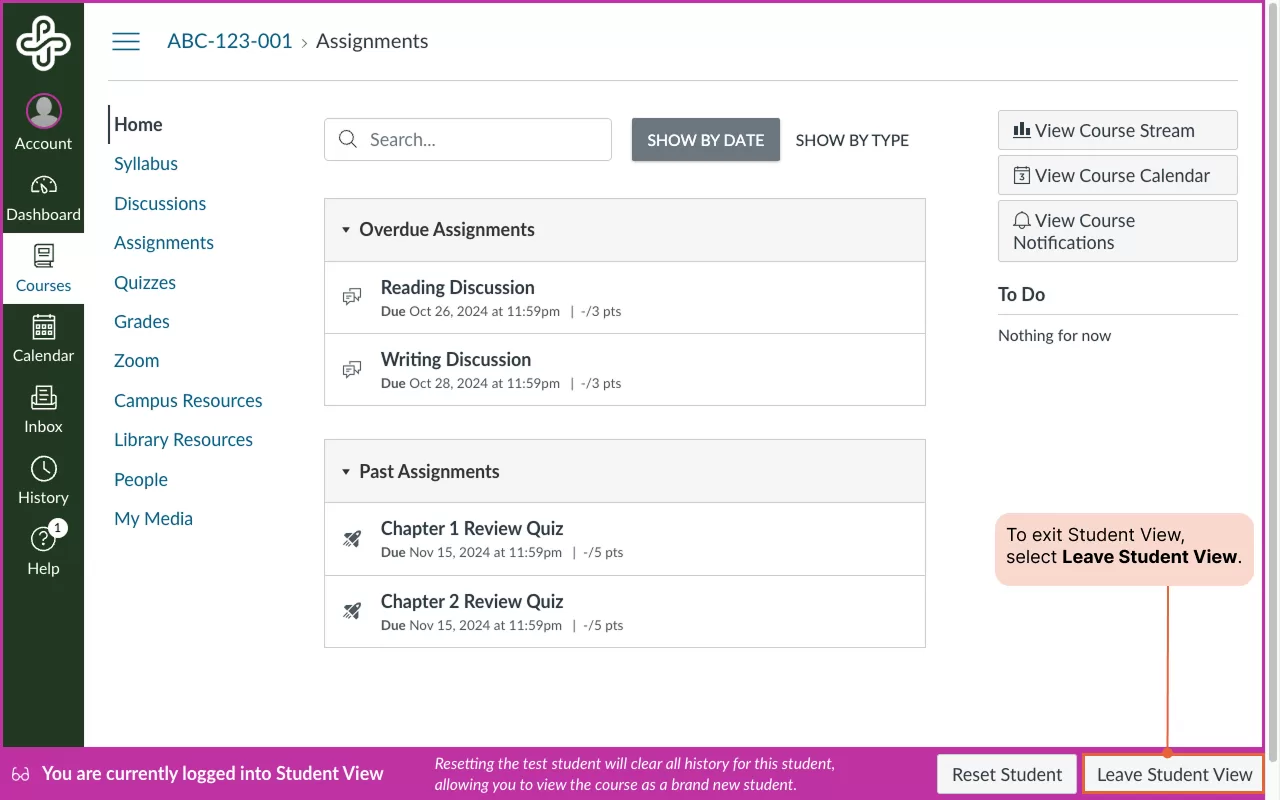Open the Reading Discussion assignment
This screenshot has height=800, width=1280.
(458, 287)
